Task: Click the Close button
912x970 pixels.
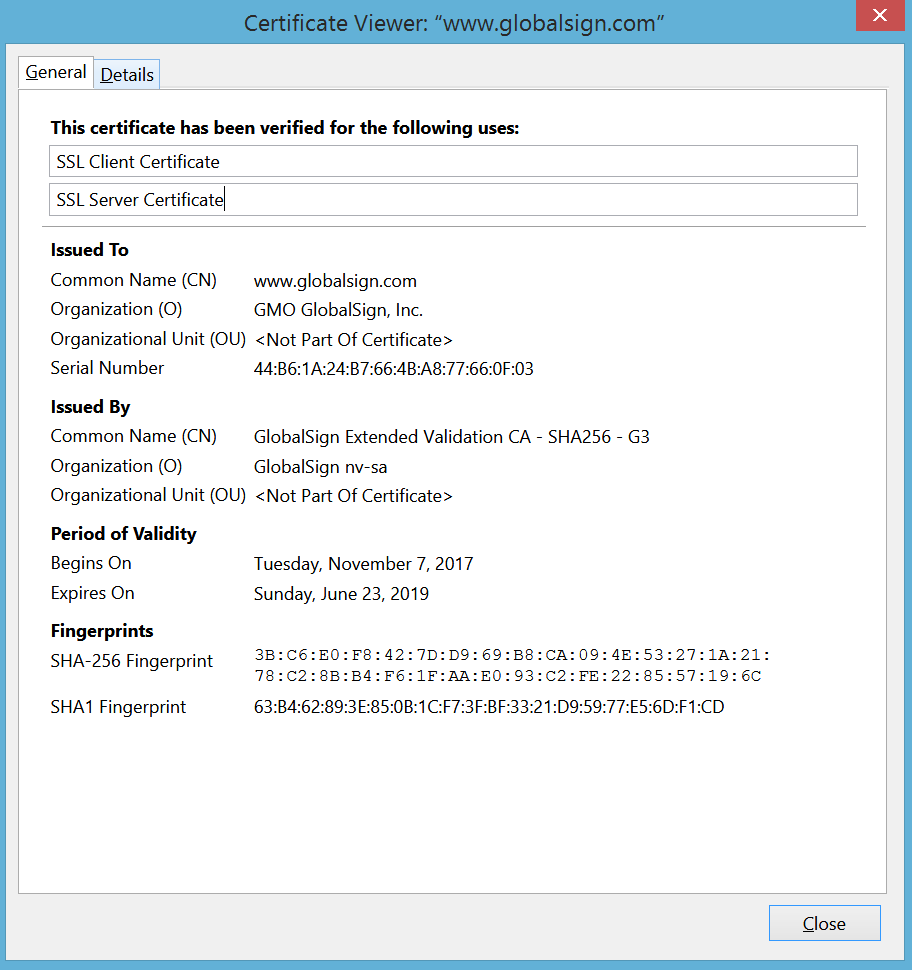Action: (824, 922)
